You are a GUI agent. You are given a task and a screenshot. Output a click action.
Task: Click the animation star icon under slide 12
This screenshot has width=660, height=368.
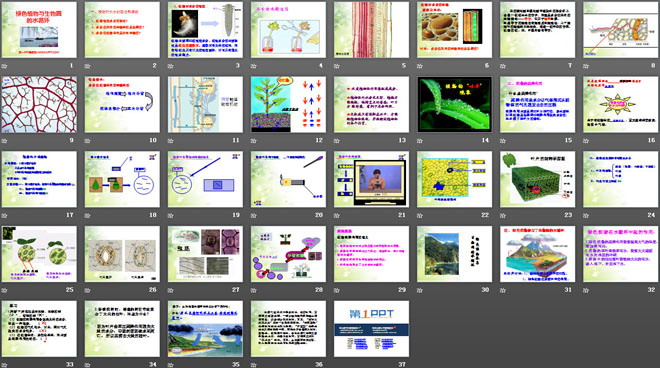(x=254, y=141)
